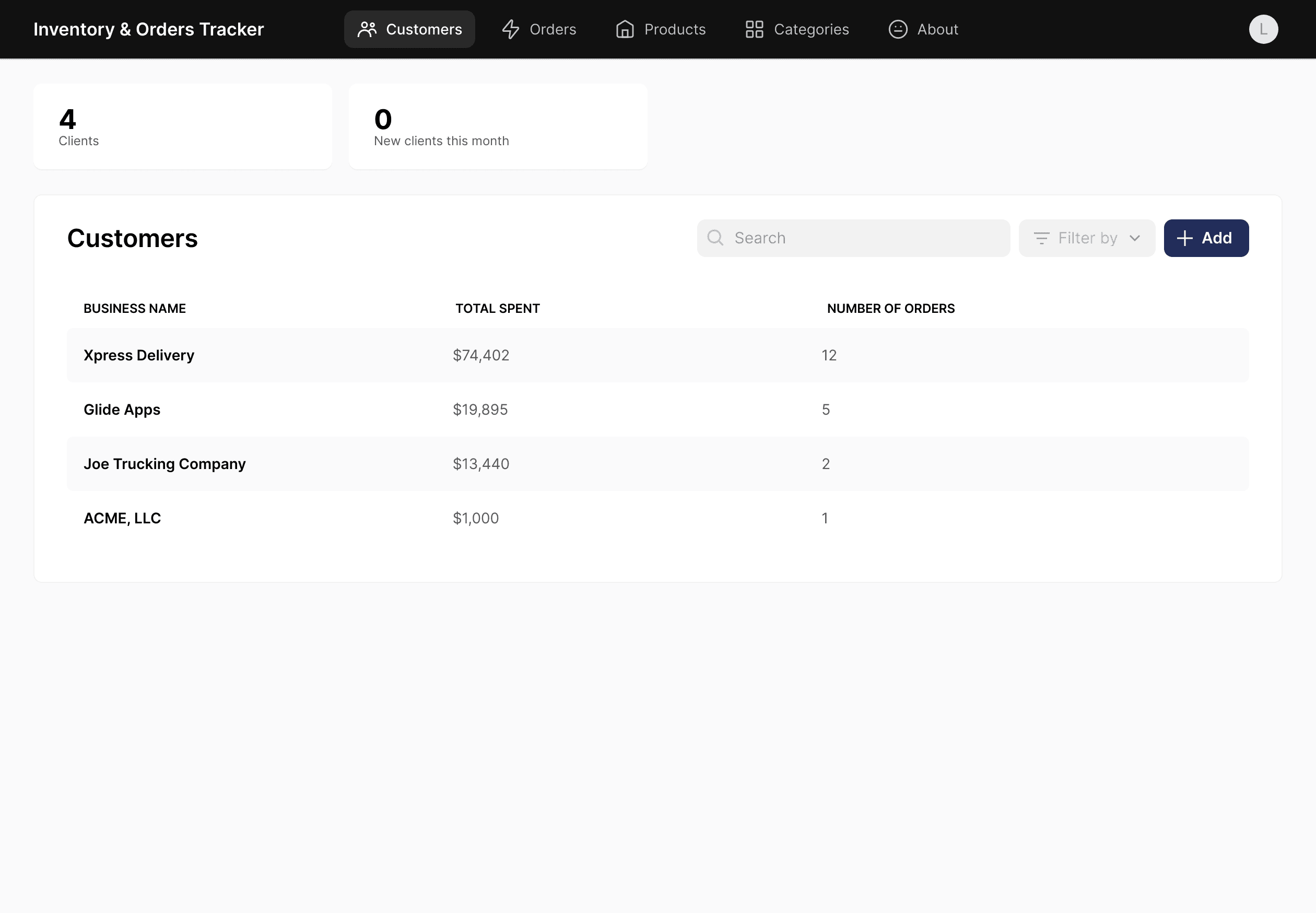
Task: Click the magnifying glass search icon
Action: (x=715, y=238)
